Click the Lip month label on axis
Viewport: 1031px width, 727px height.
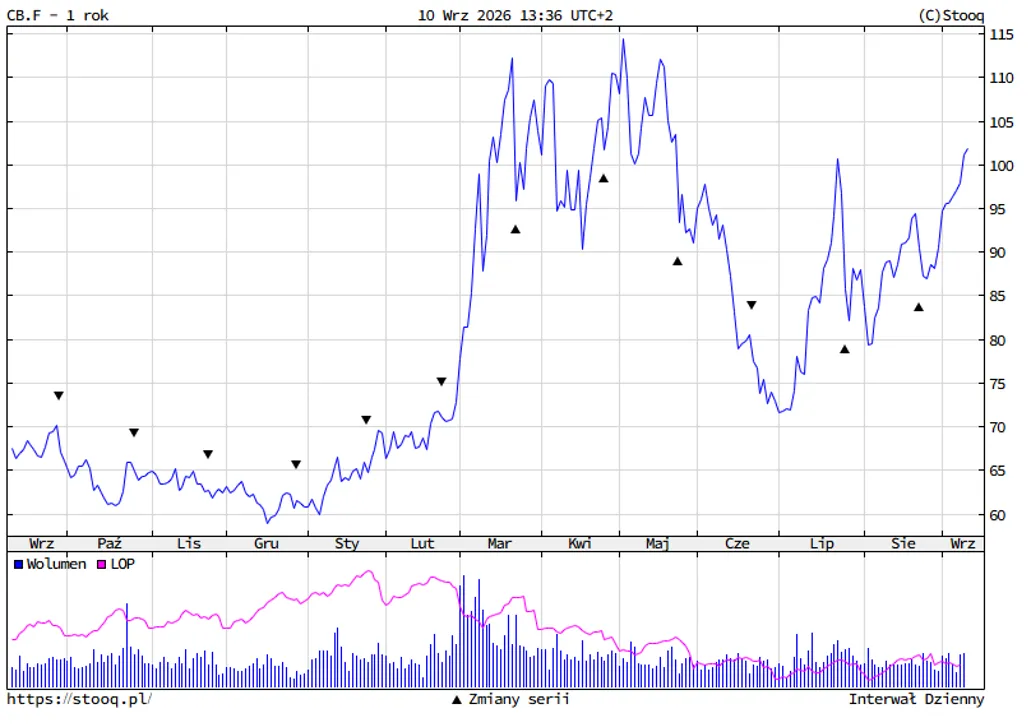tap(822, 544)
